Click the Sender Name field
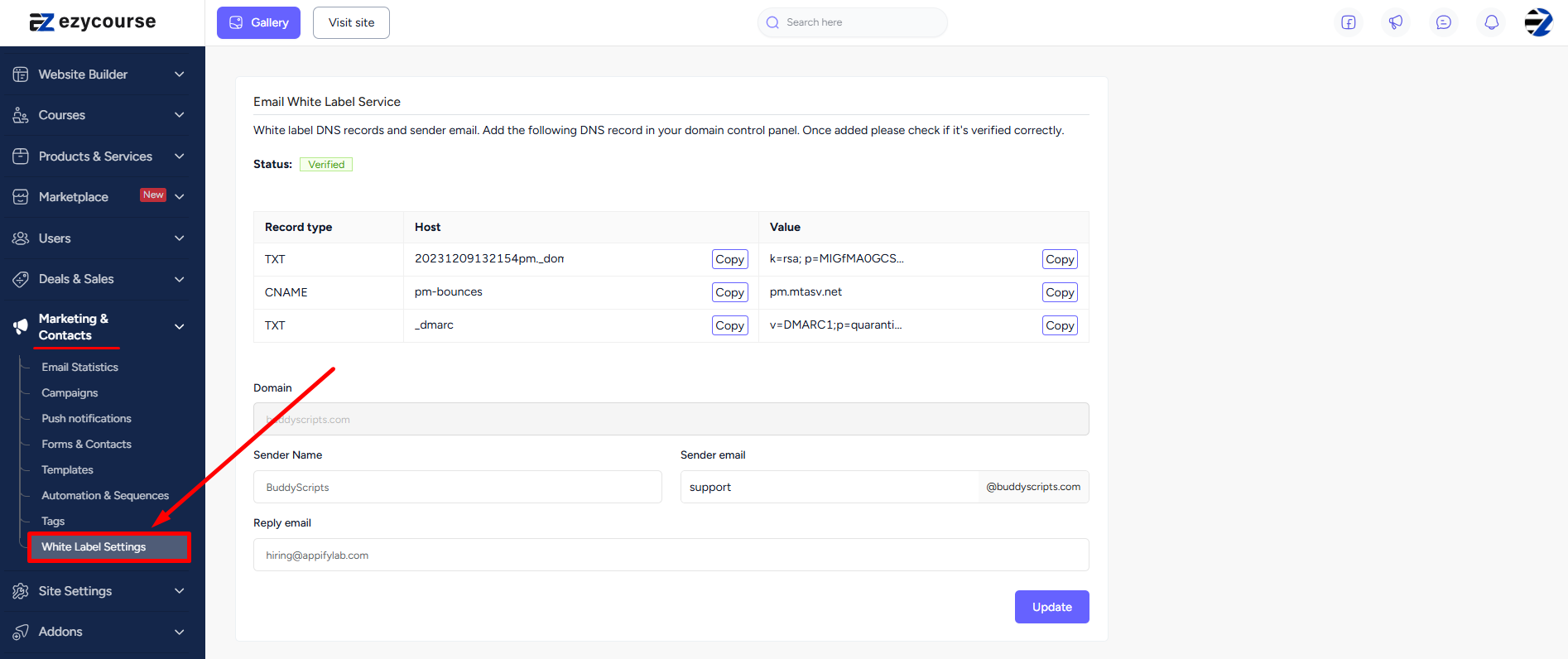This screenshot has width=1568, height=659. [457, 487]
